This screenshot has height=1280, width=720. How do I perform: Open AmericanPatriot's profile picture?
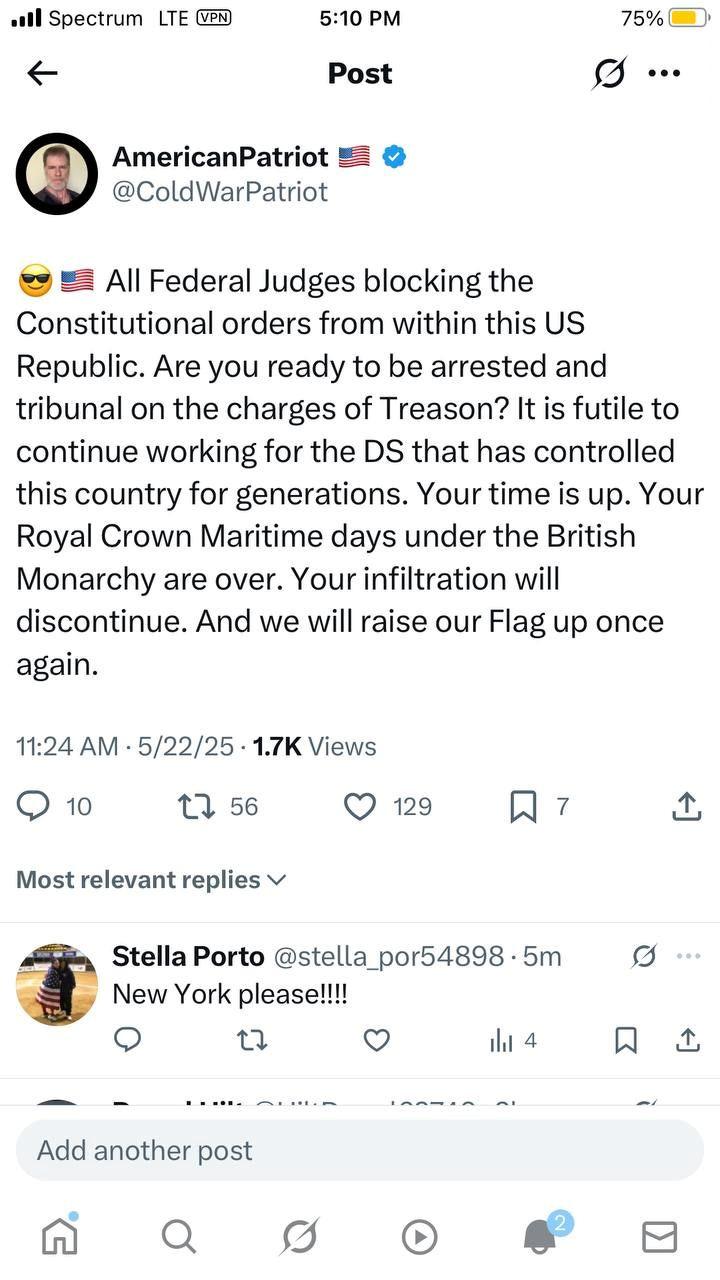(56, 174)
